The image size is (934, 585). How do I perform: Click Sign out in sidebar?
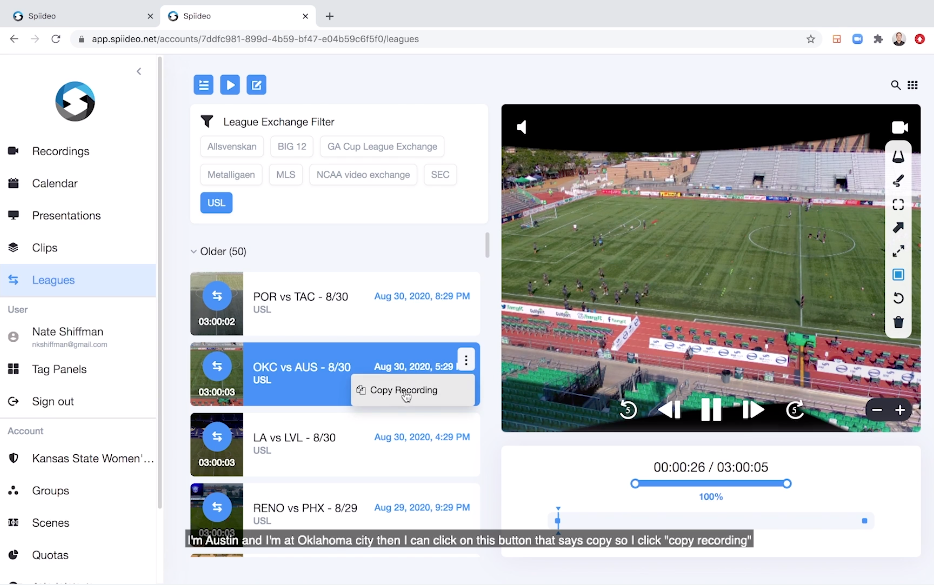[52, 401]
